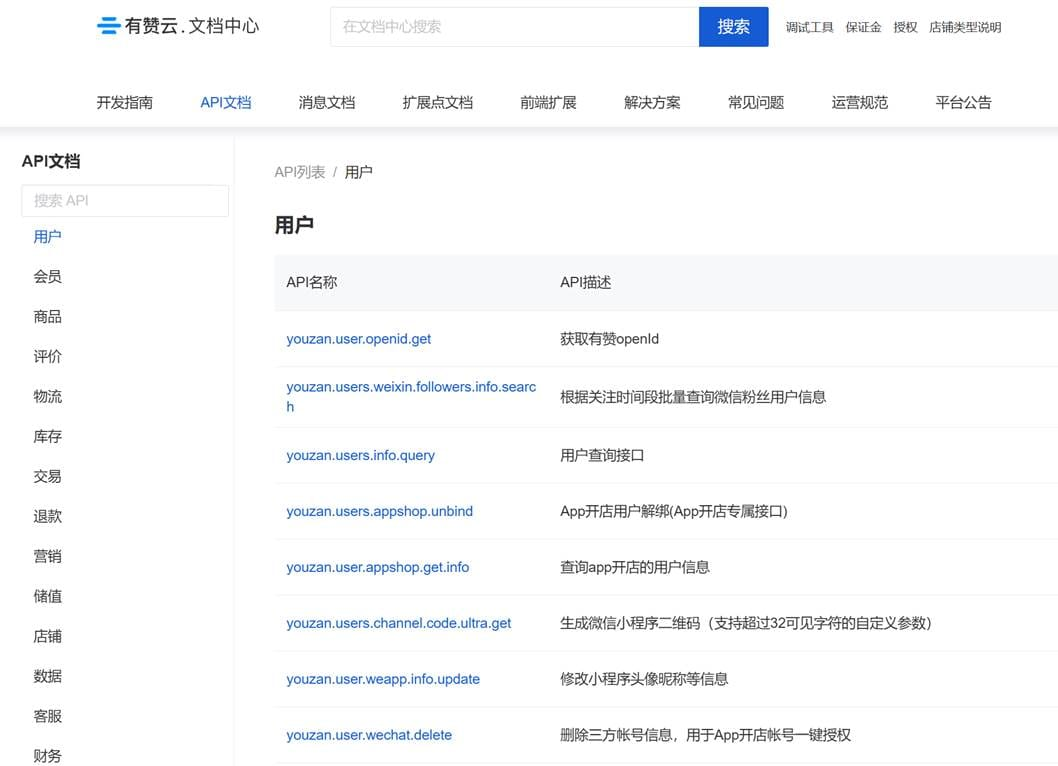Click description 查询app开店的用户信息
This screenshot has width=1058, height=766.
tap(635, 567)
